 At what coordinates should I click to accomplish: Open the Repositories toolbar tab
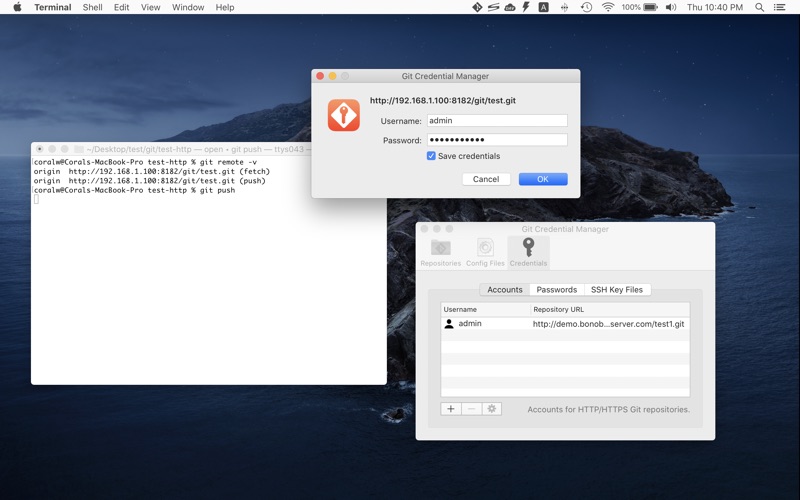[441, 253]
